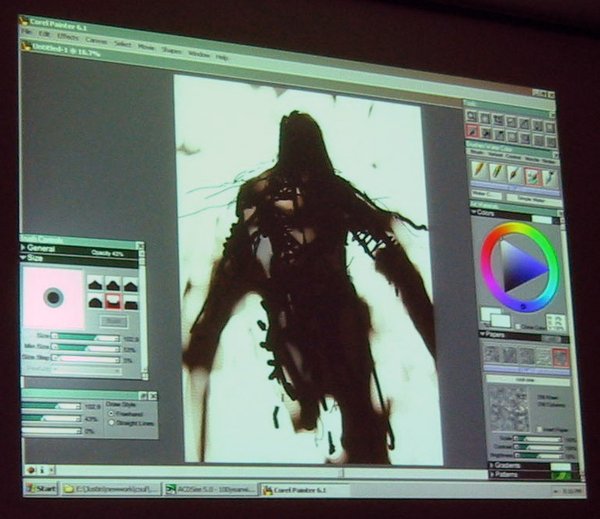Image resolution: width=600 pixels, height=519 pixels.
Task: Collapse the Size section in Brush Controls
Action: coord(25,257)
